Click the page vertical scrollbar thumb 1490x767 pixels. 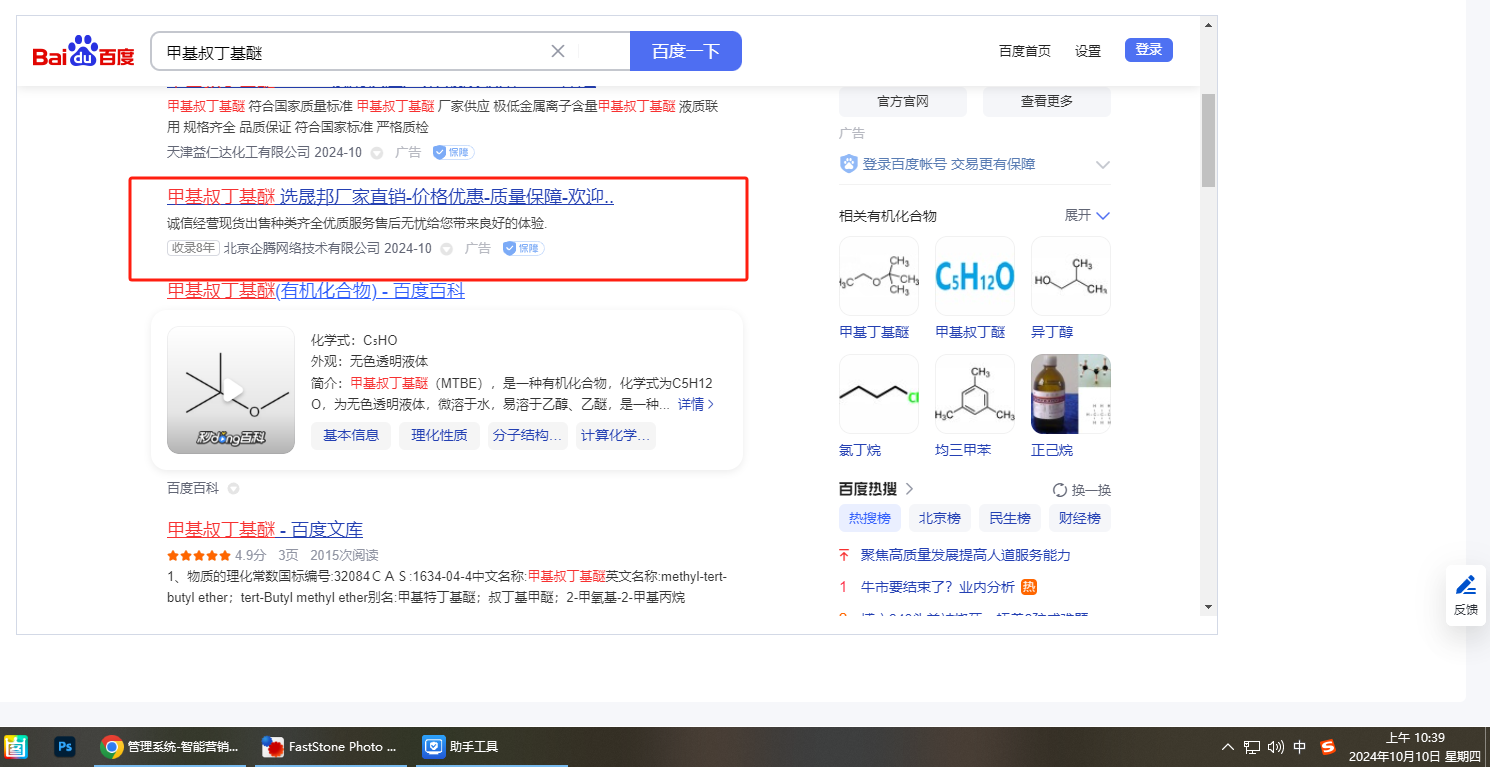click(x=1208, y=140)
